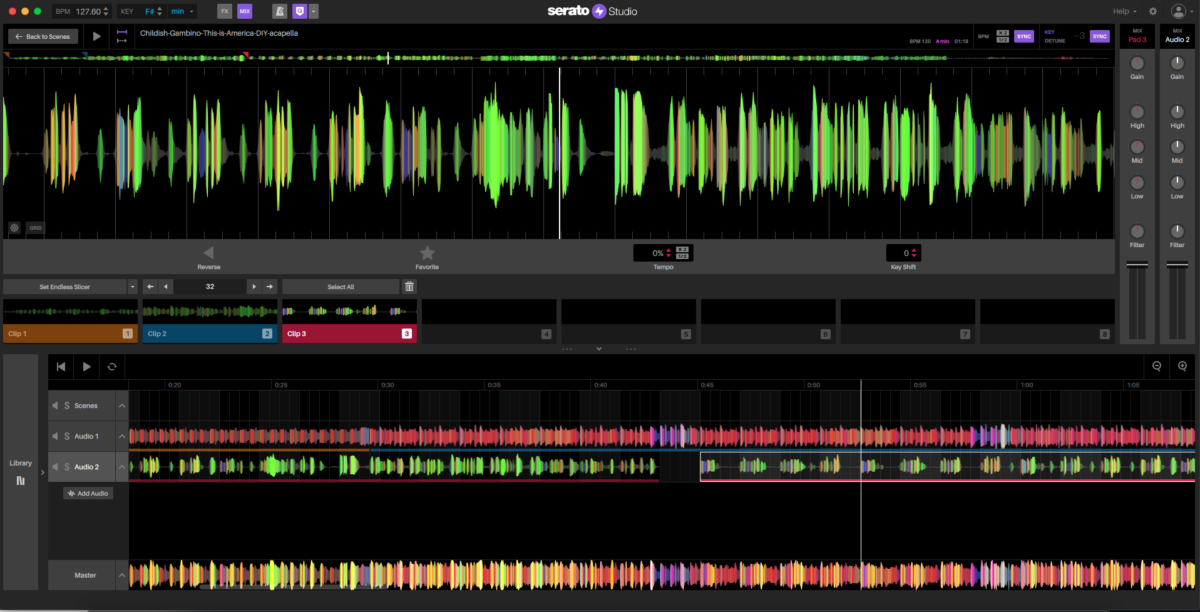The height and width of the screenshot is (612, 1200).
Task: Collapse the Scenes track chevron
Action: click(x=122, y=405)
